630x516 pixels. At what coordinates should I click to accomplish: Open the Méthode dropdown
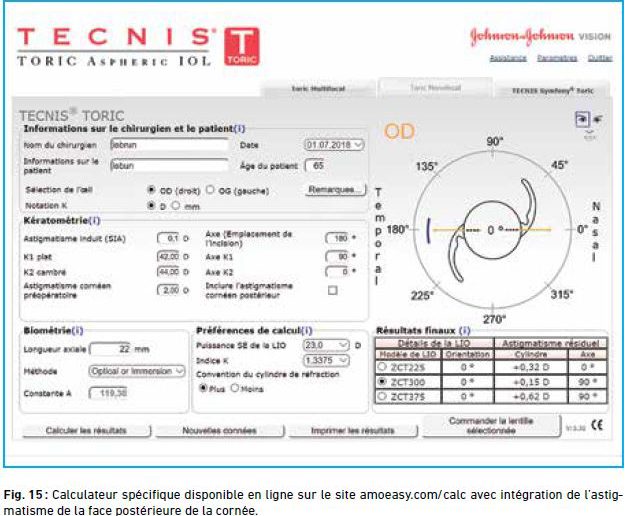click(x=137, y=371)
